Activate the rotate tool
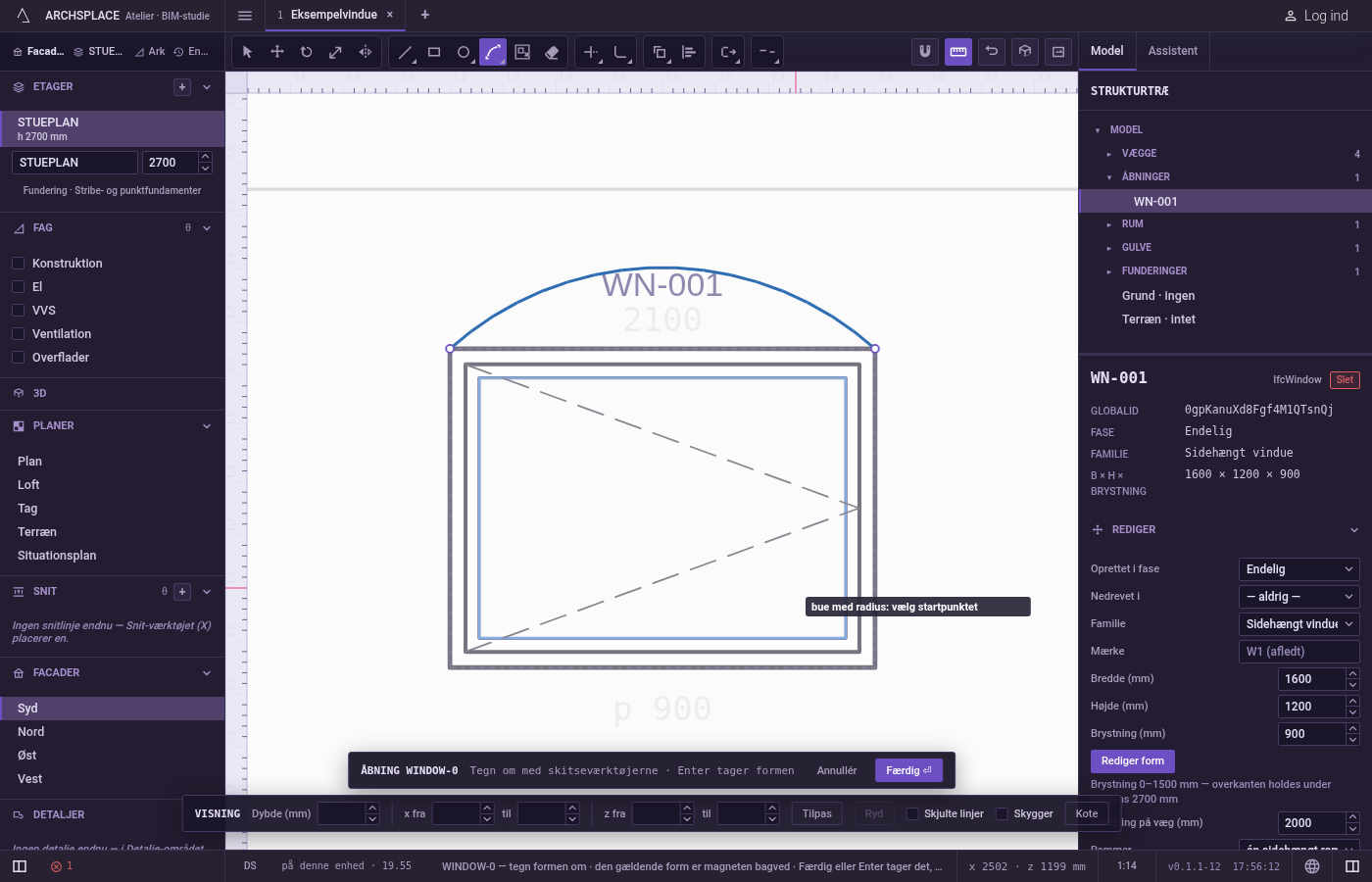The image size is (1372, 882). point(306,52)
